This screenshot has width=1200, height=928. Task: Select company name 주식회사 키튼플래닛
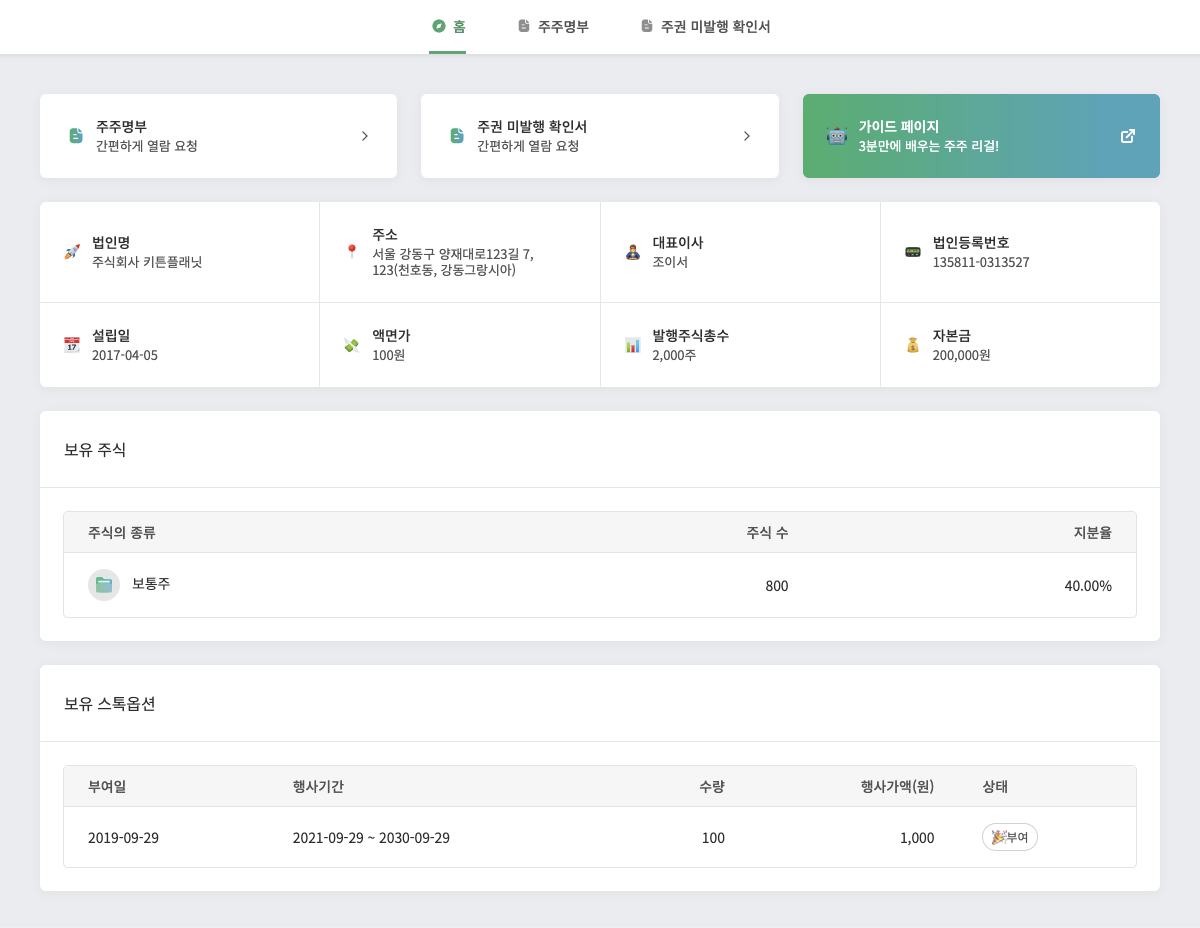click(147, 262)
